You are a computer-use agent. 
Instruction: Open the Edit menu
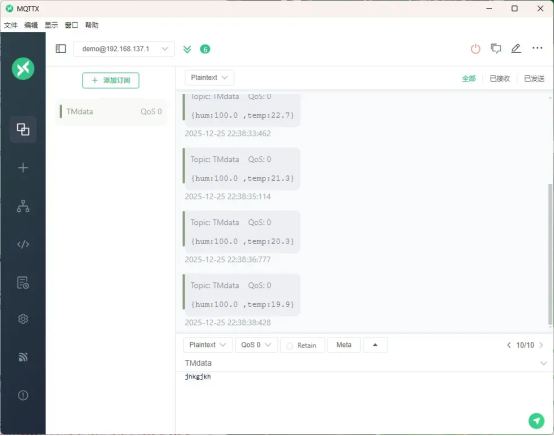(x=31, y=25)
